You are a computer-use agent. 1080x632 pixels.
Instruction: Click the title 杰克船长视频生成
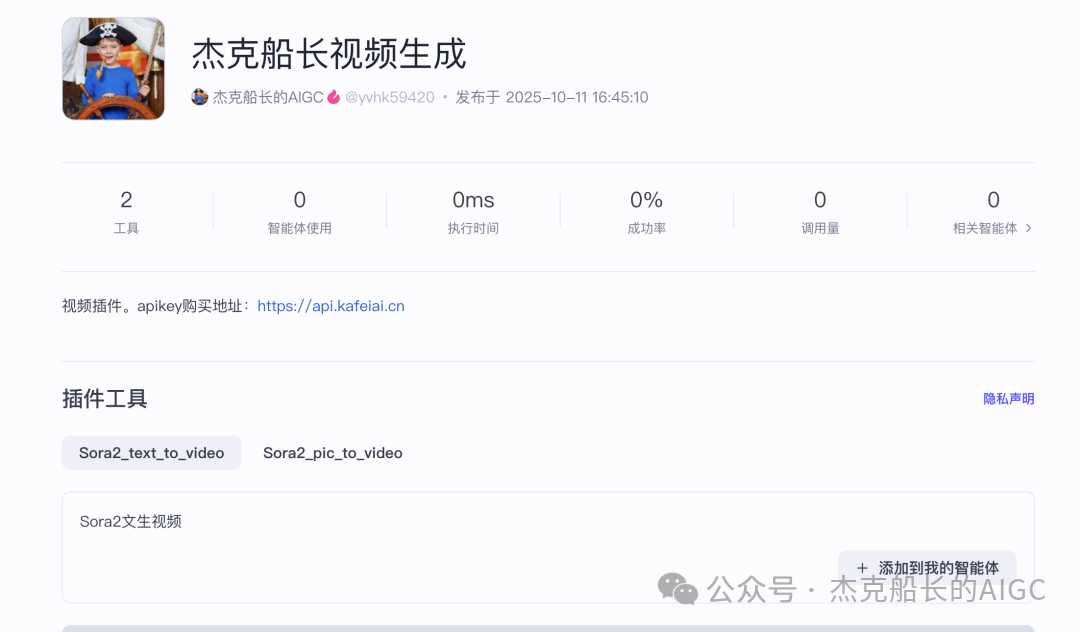[329, 54]
